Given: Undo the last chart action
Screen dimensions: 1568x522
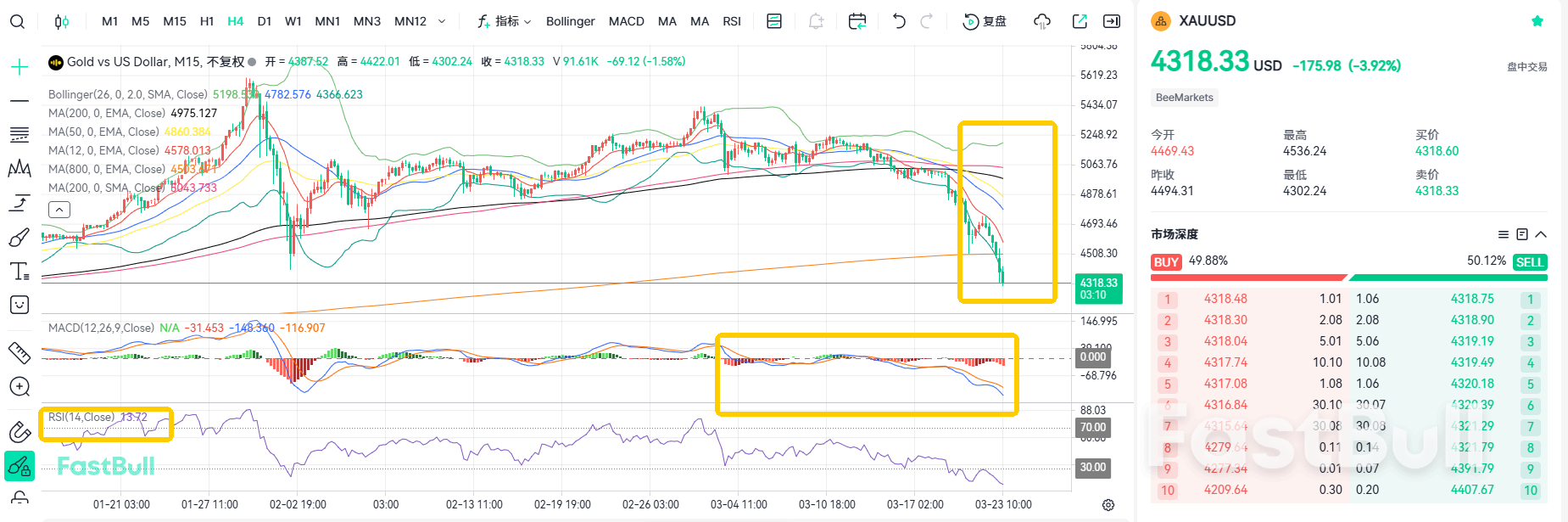Looking at the screenshot, I should click(899, 21).
